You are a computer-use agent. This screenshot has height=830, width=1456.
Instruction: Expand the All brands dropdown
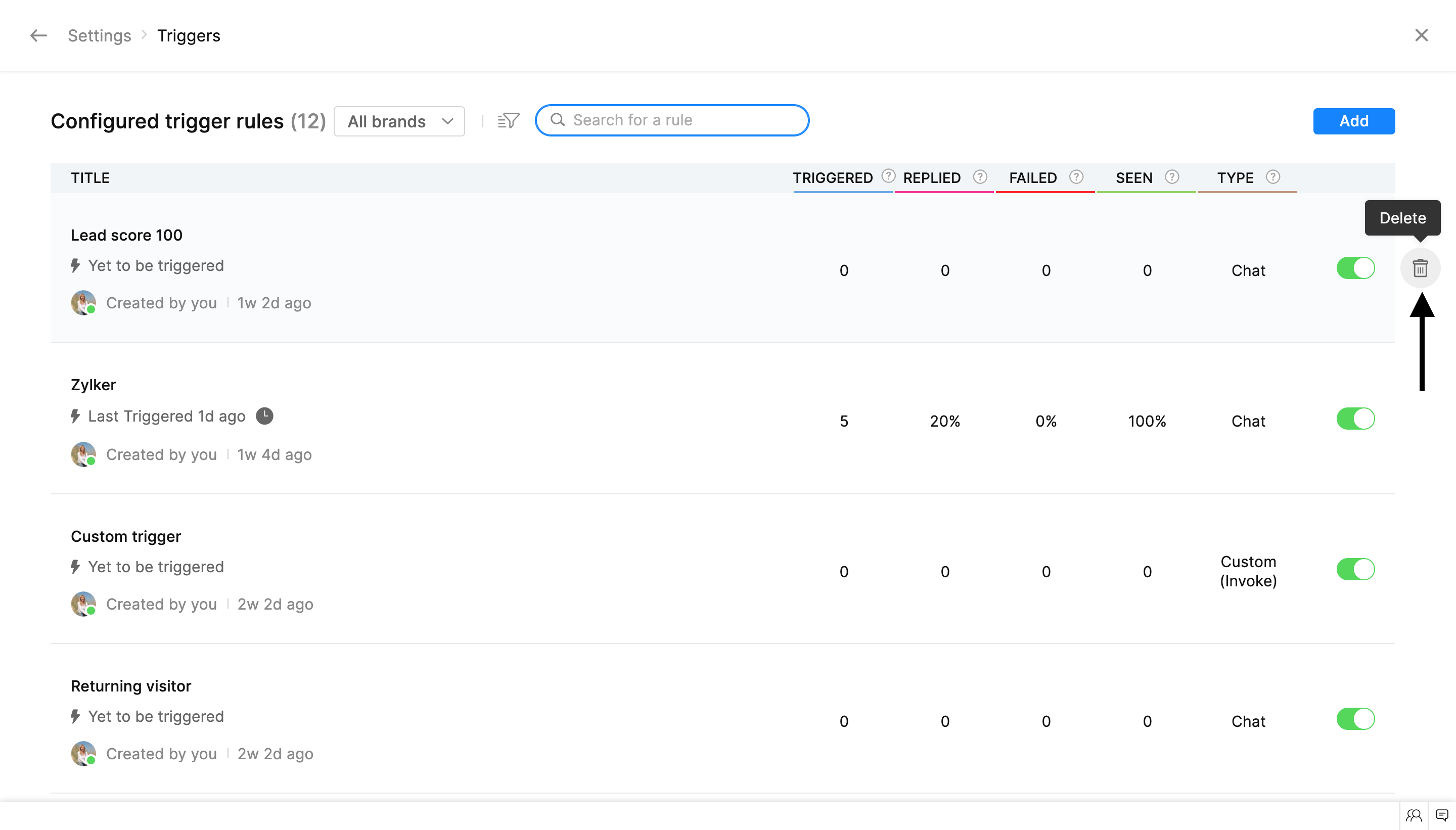click(x=399, y=121)
